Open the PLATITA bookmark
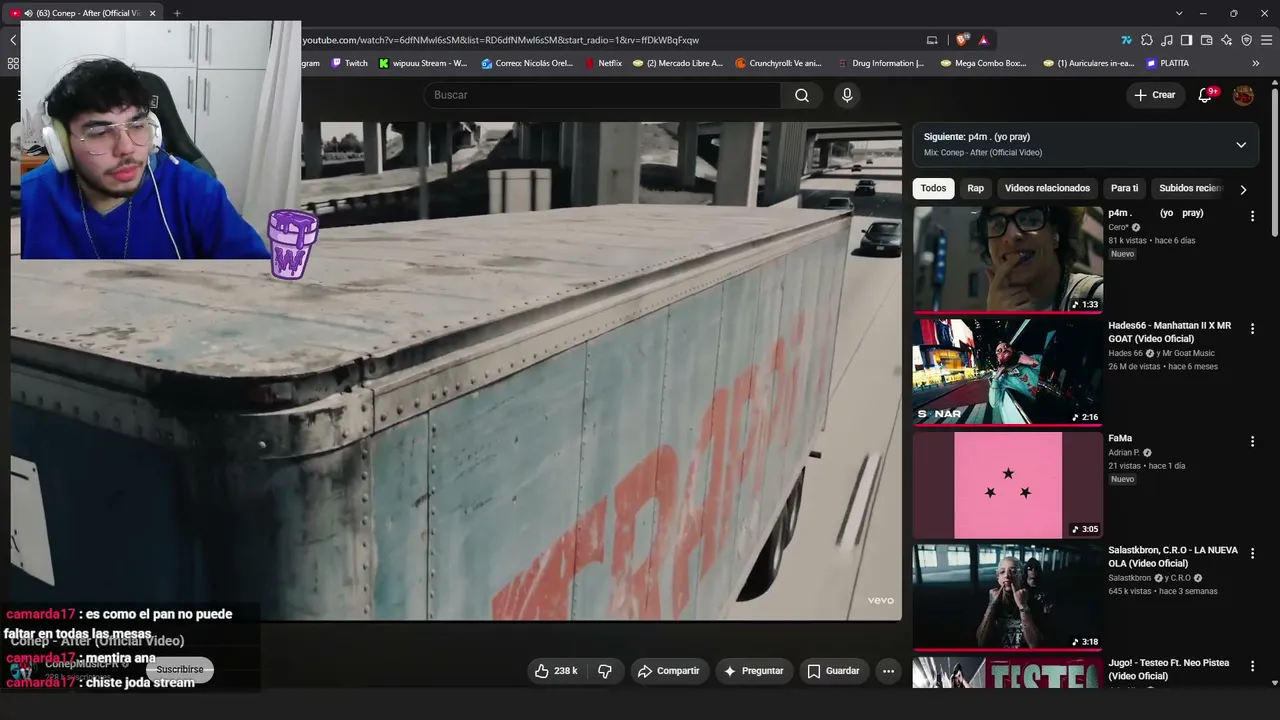1280x720 pixels. (x=1168, y=63)
